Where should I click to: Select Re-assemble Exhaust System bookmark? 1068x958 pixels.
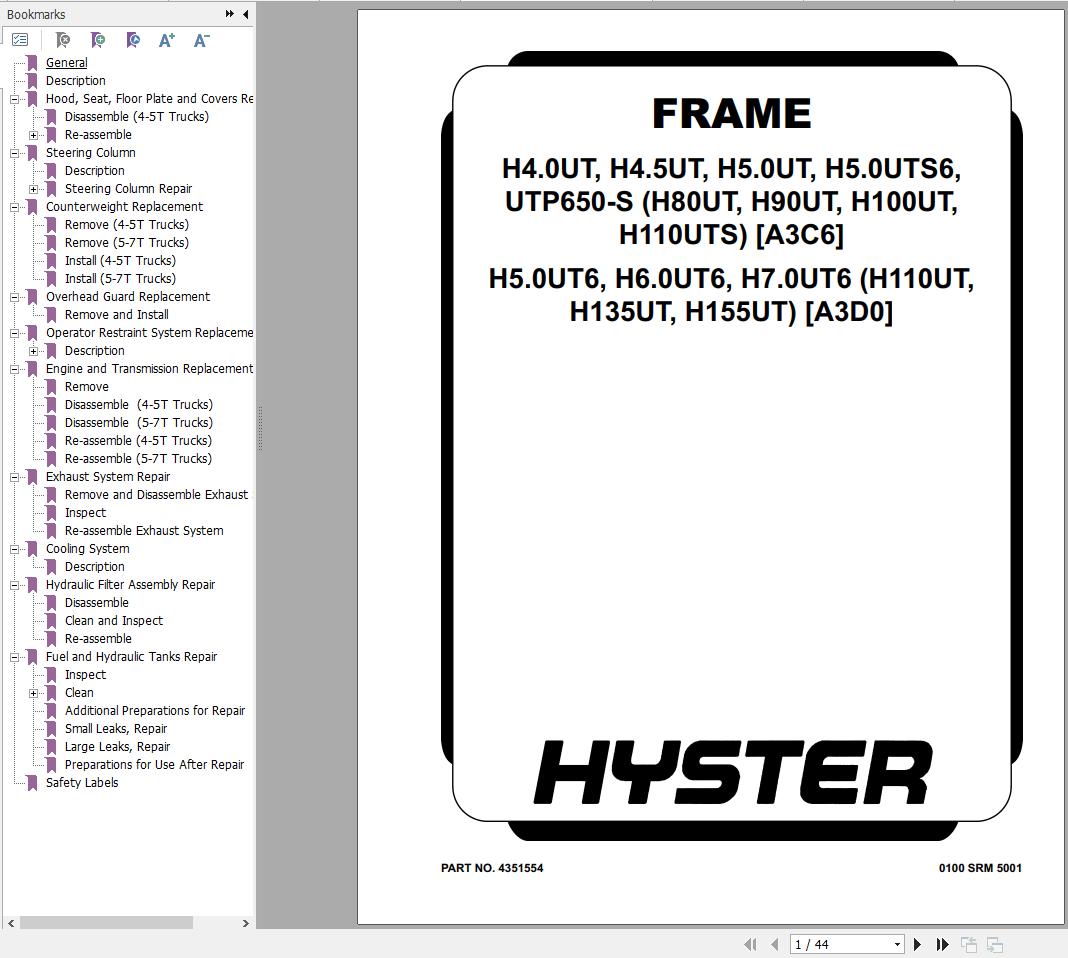click(x=144, y=530)
